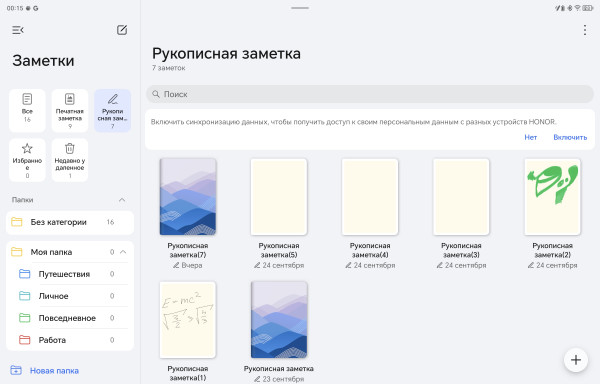This screenshot has width=600, height=384.
Task: Tap the floating plus add-note button
Action: click(576, 360)
